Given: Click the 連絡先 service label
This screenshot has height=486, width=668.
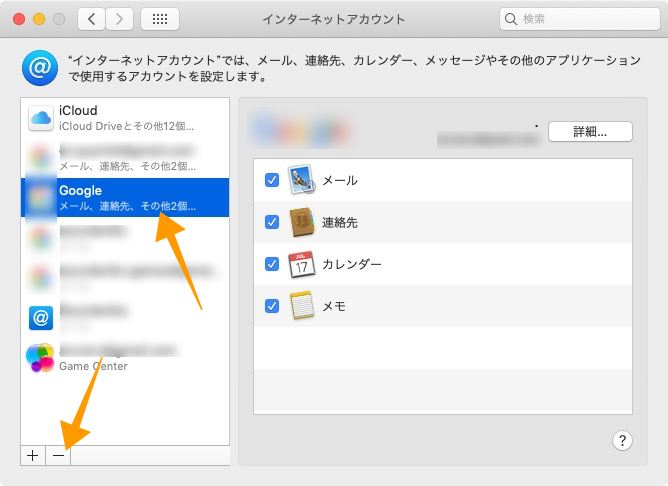Looking at the screenshot, I should 340,222.
